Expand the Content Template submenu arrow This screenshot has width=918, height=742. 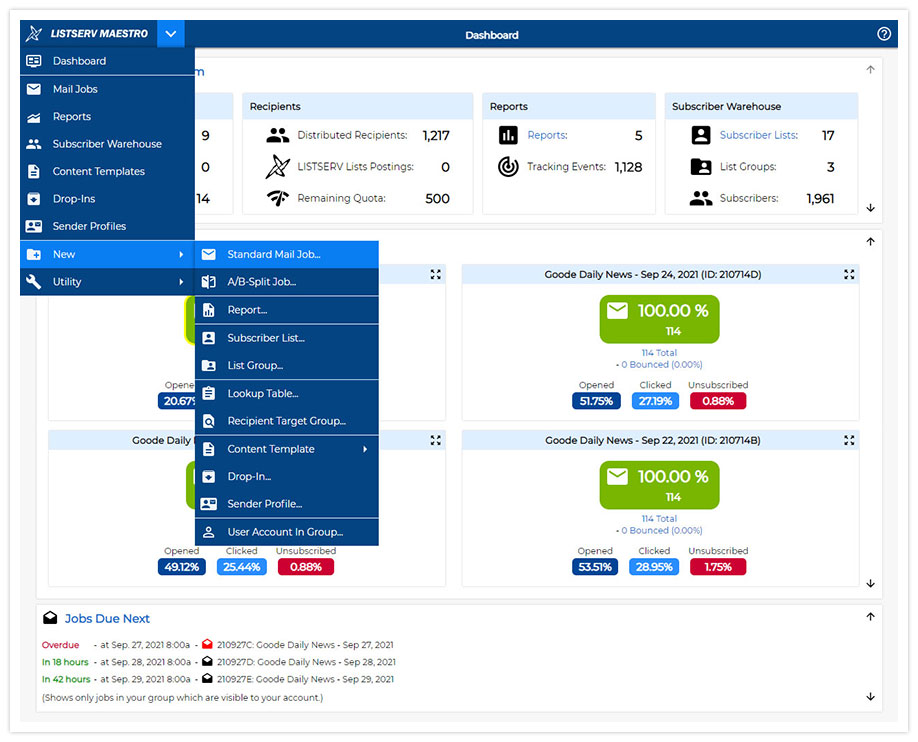point(365,449)
